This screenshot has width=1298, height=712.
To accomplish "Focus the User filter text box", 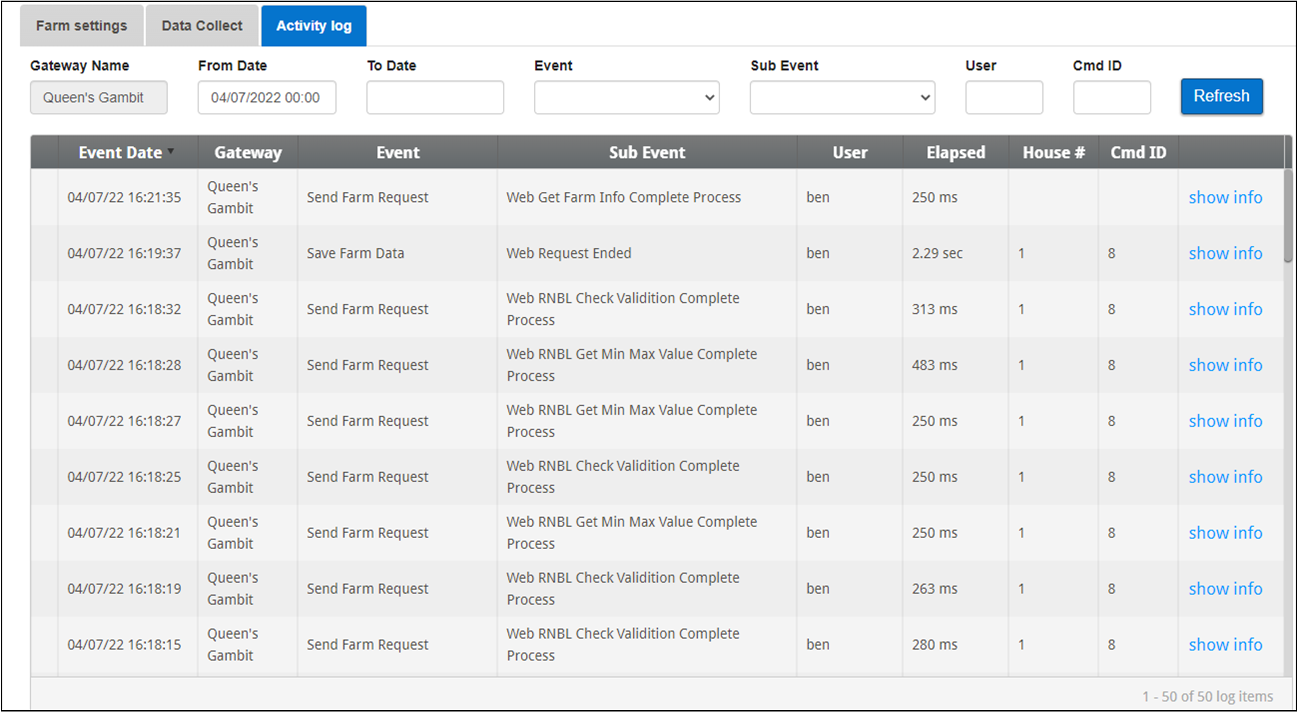I will coord(1004,98).
